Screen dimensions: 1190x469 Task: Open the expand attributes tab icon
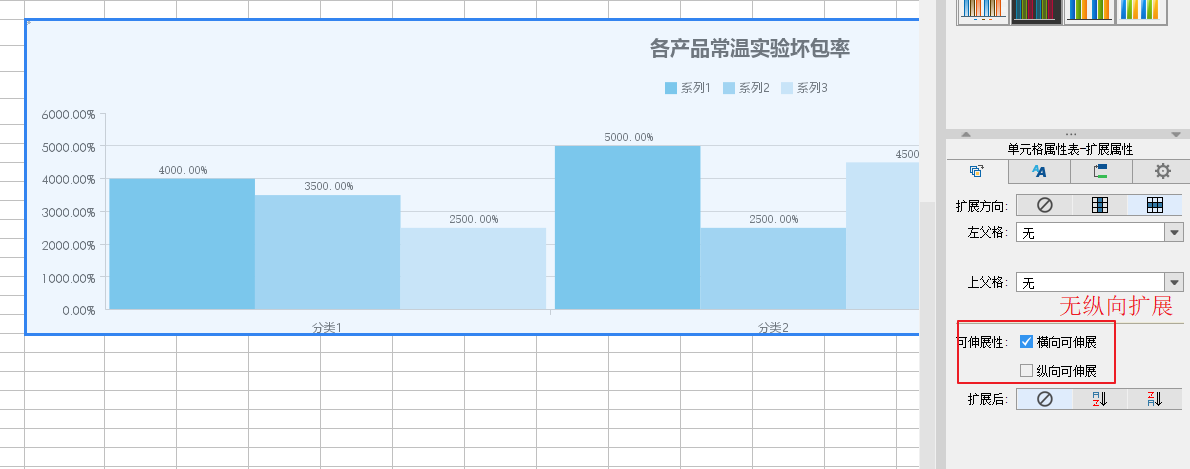978,172
